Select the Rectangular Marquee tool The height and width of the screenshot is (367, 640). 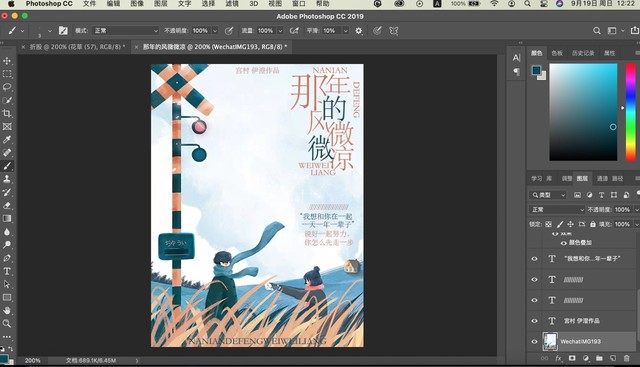tap(7, 74)
